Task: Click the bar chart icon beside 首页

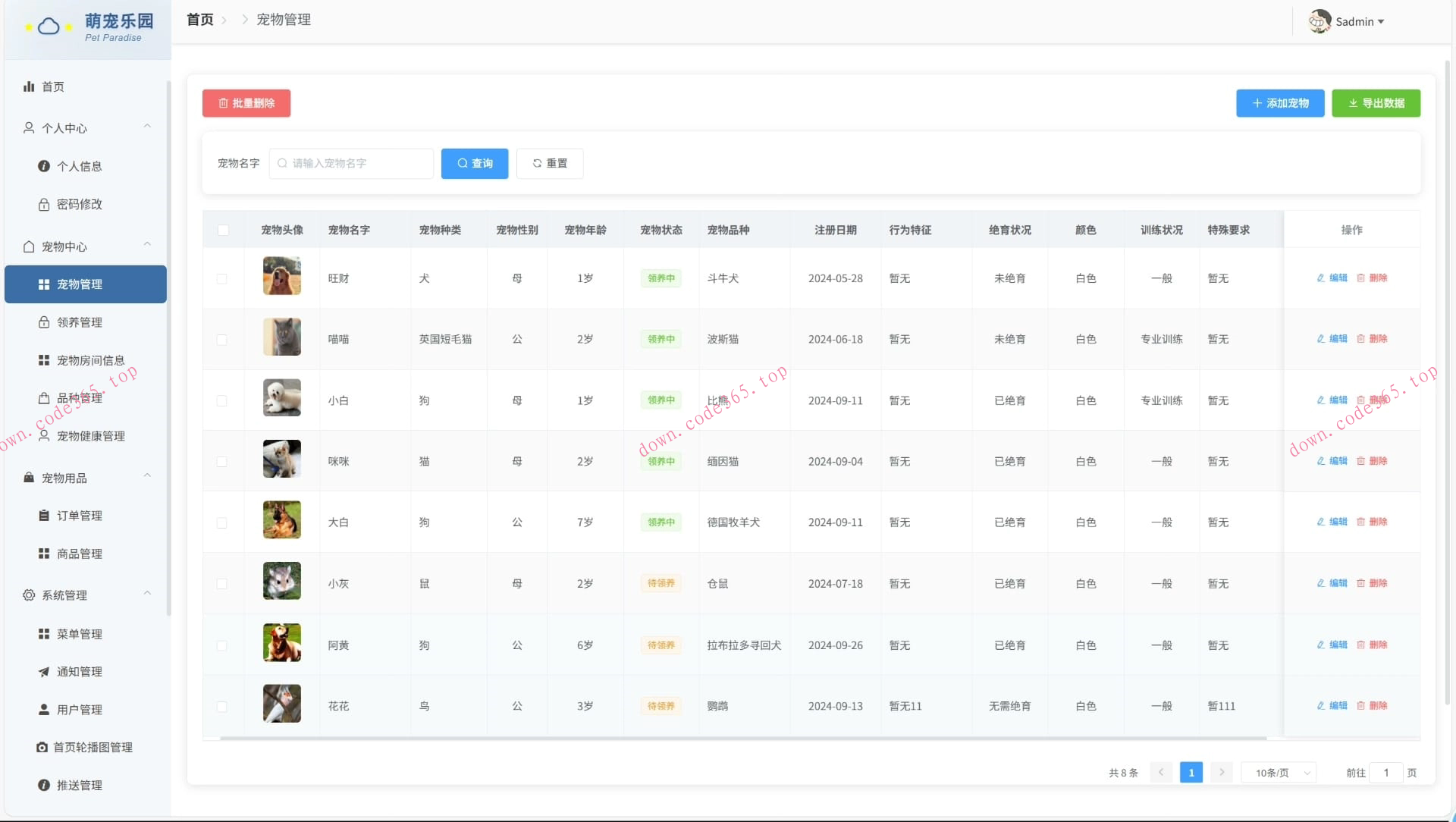Action: (29, 86)
